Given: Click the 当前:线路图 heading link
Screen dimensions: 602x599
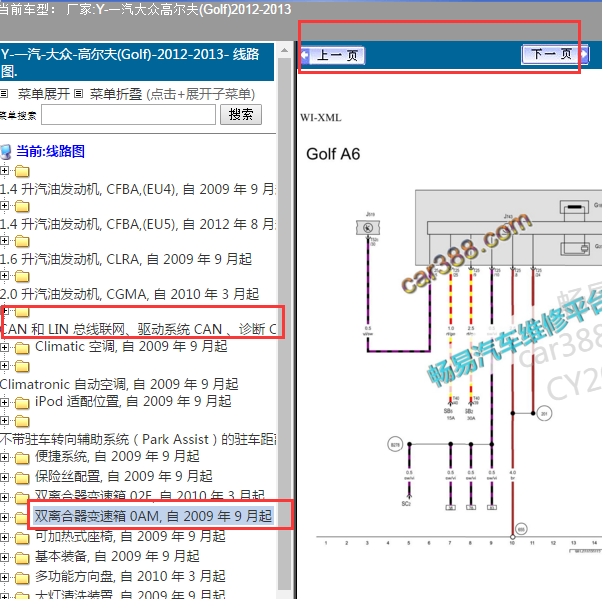Looking at the screenshot, I should 50,151.
